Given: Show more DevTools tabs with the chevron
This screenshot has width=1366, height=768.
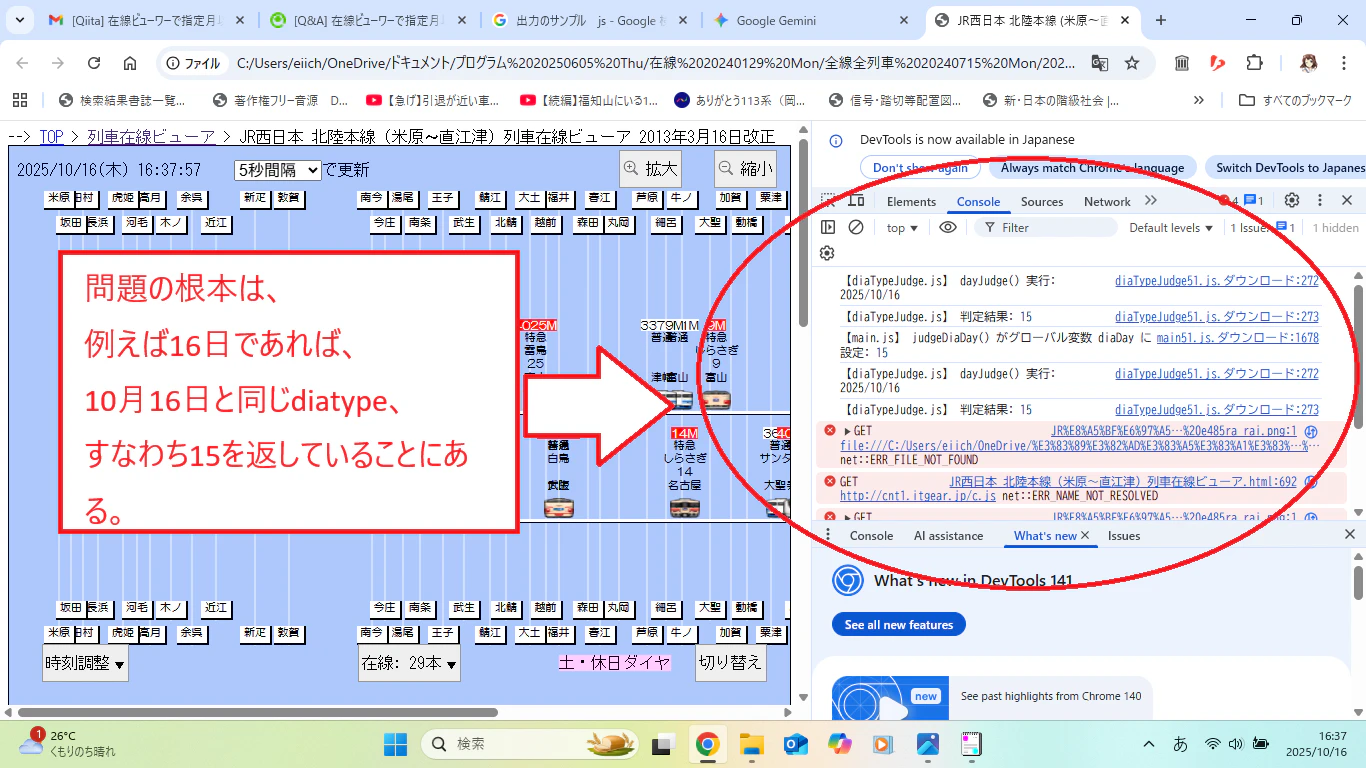Looking at the screenshot, I should click(x=1151, y=201).
